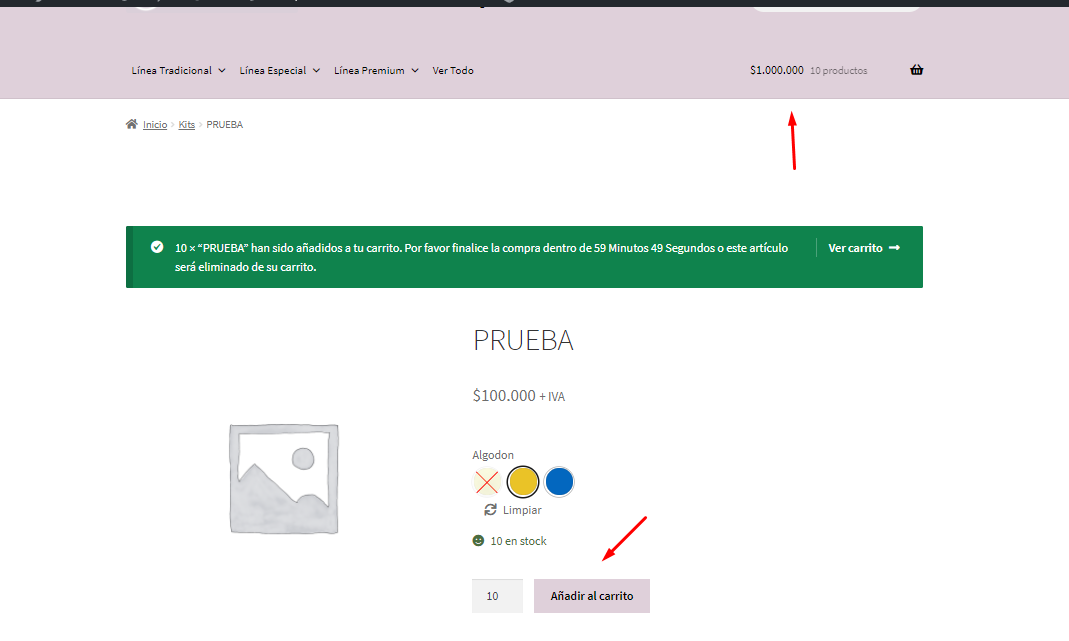The image size is (1069, 641).
Task: Open the Ver Todo menu item
Action: coord(453,71)
